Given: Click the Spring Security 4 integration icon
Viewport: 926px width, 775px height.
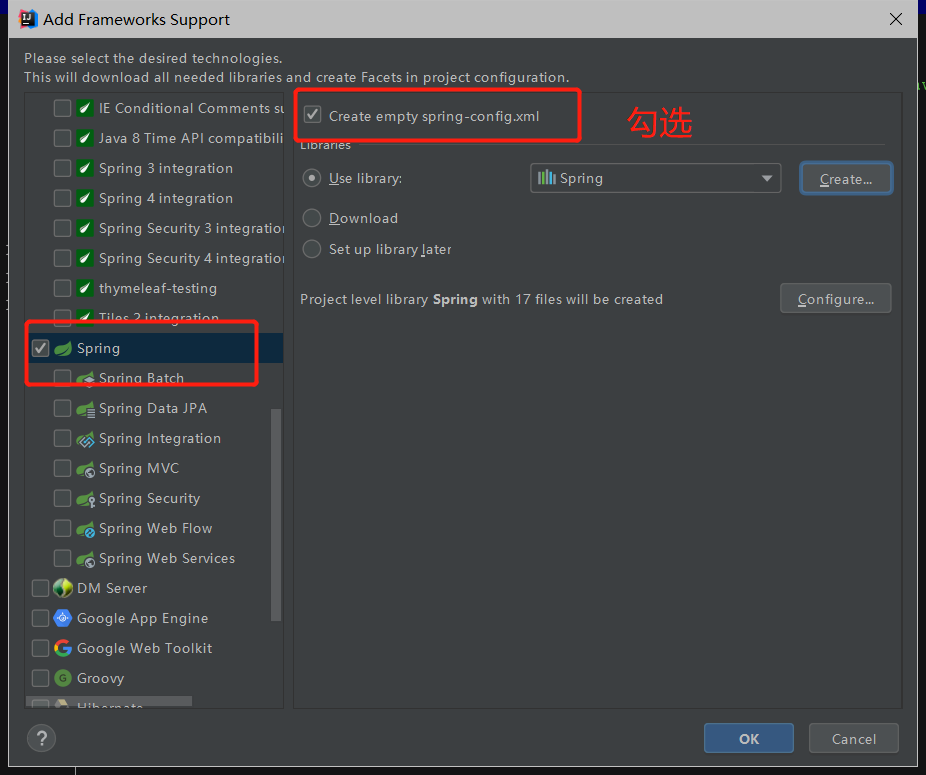Looking at the screenshot, I should coord(85,258).
